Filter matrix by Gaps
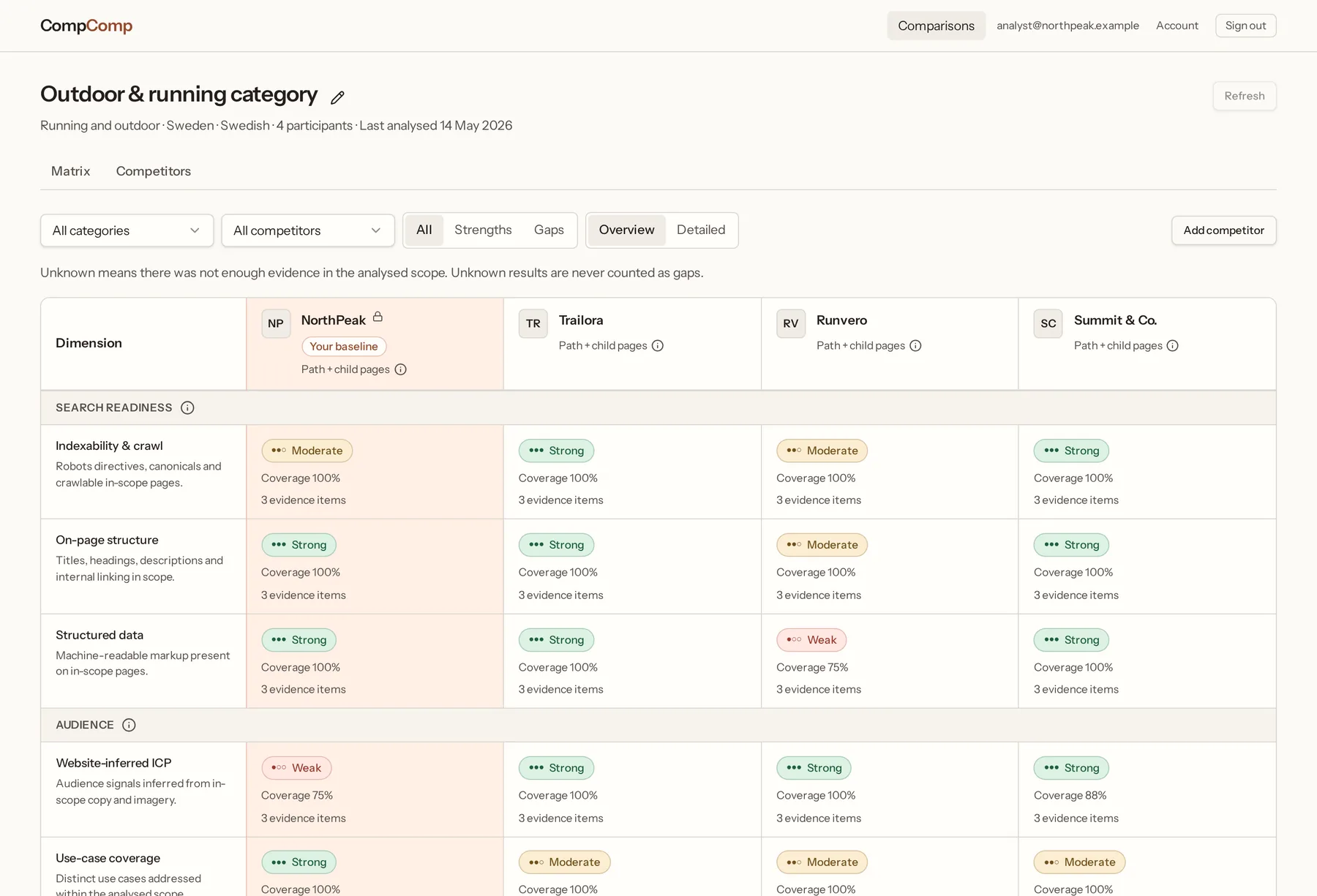The image size is (1317, 896). (549, 230)
